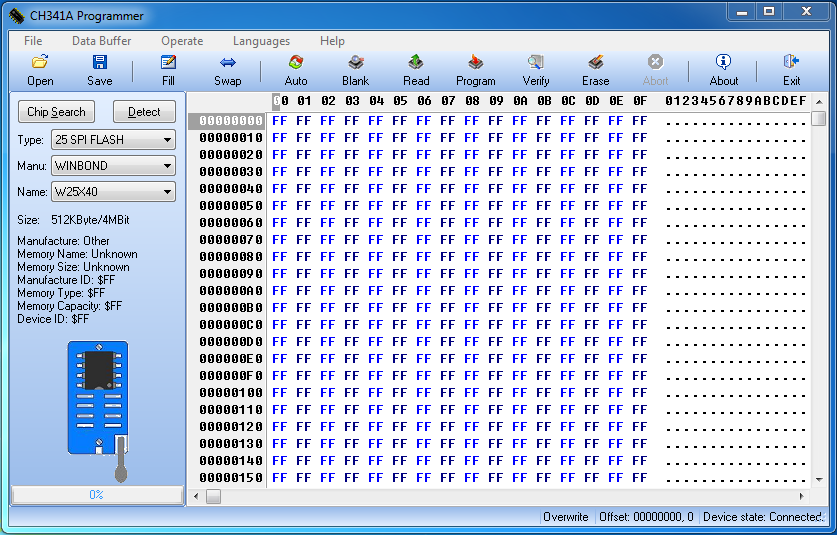Click the Device state: Connected status
The height and width of the screenshot is (535, 837).
[763, 517]
